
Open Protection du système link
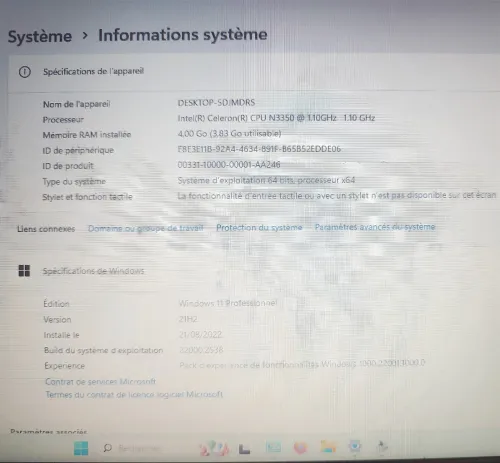pyautogui.click(x=259, y=228)
